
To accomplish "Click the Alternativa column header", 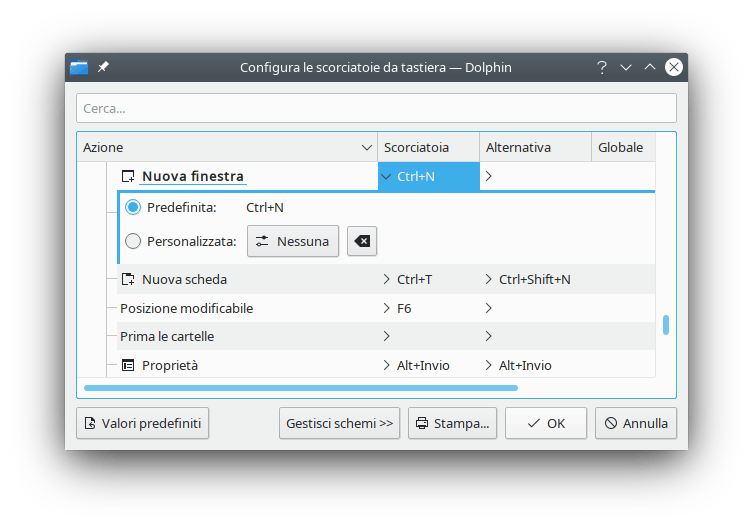I will click(x=535, y=147).
